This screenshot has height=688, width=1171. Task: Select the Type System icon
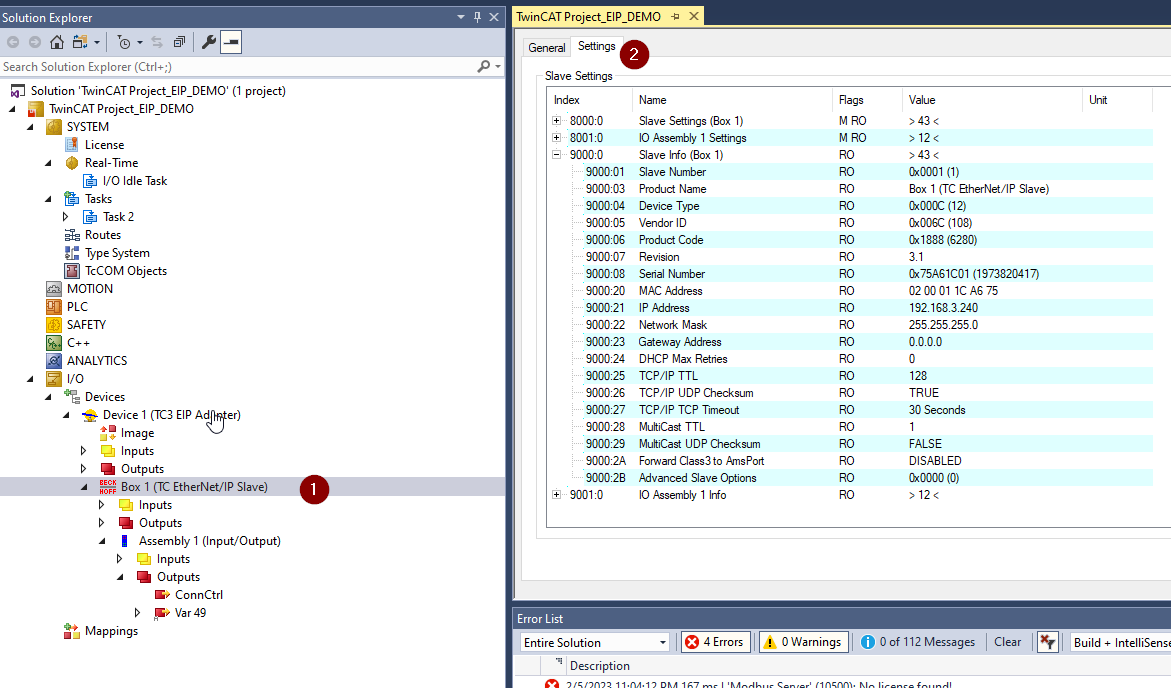pos(72,252)
